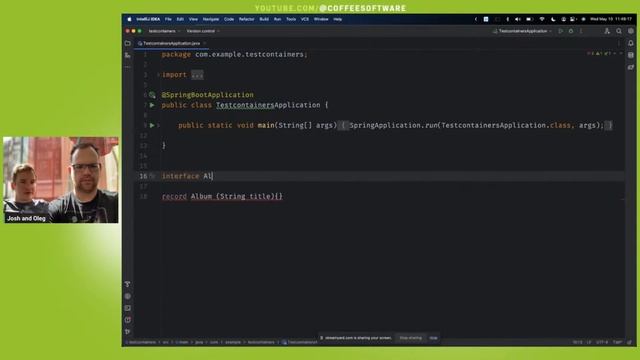This screenshot has width=640, height=360.
Task: Open the macOS clock and date
Action: tap(611, 19)
